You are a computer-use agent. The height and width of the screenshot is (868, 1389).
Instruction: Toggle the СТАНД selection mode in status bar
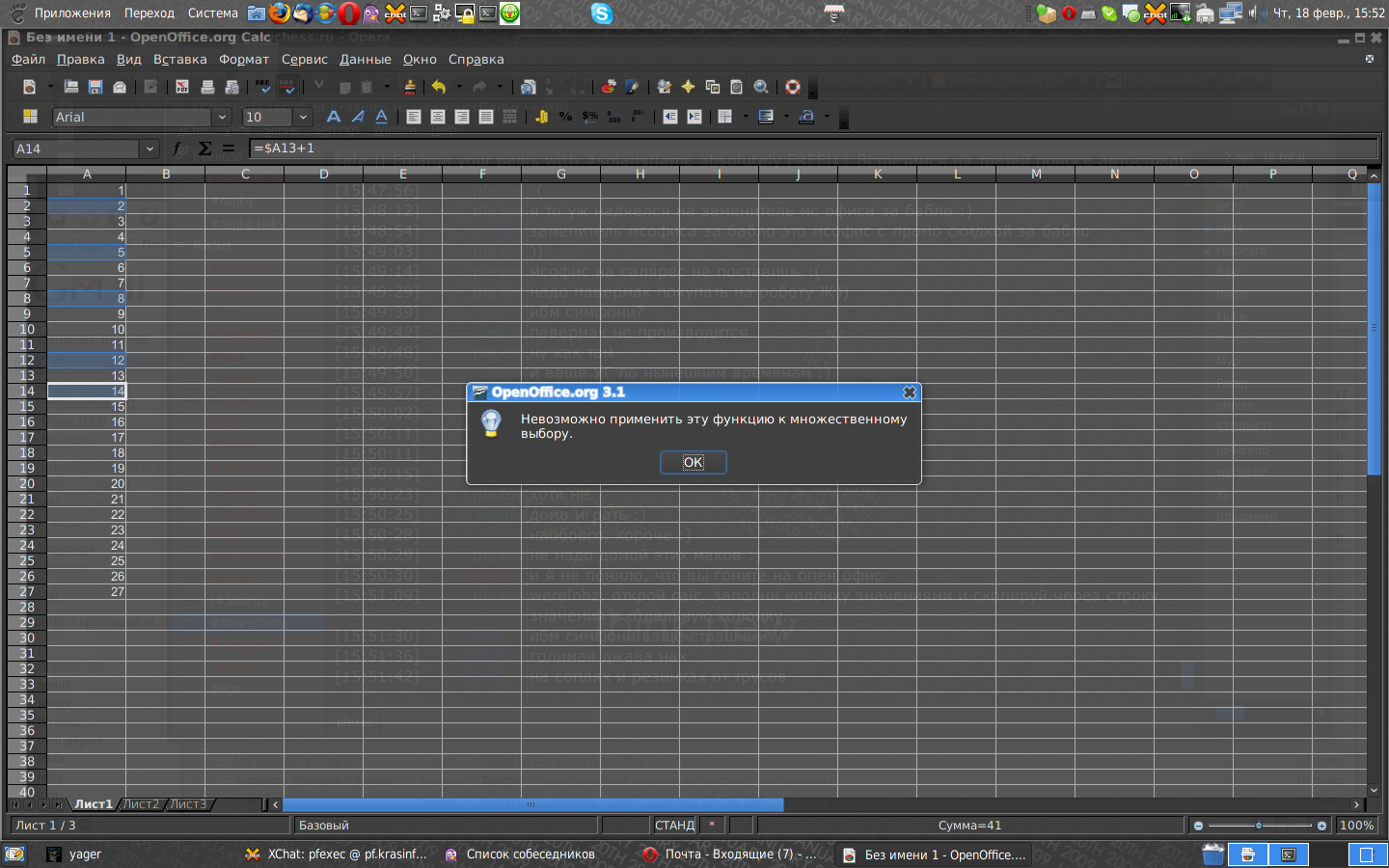click(674, 826)
